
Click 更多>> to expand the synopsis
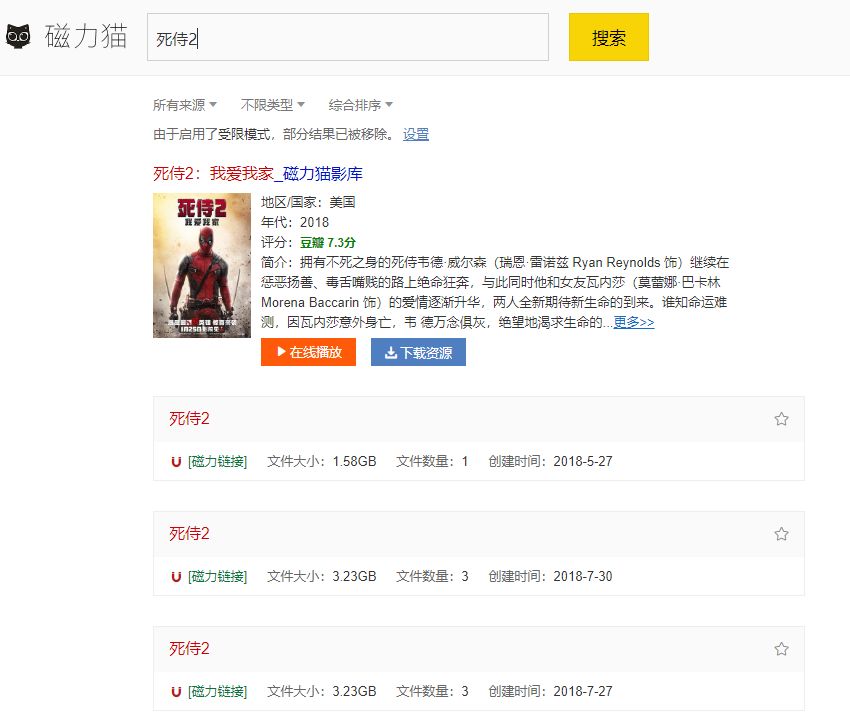(x=633, y=322)
